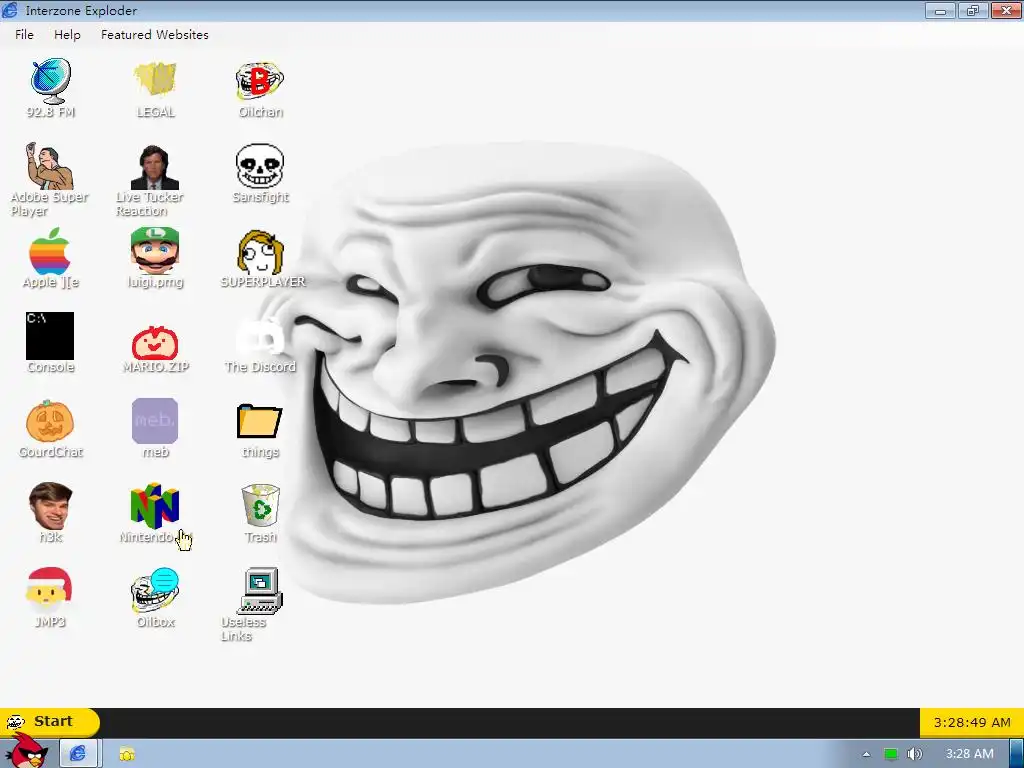Open the Featured Websites menu
Screen dimensions: 1024x768
pyautogui.click(x=155, y=35)
